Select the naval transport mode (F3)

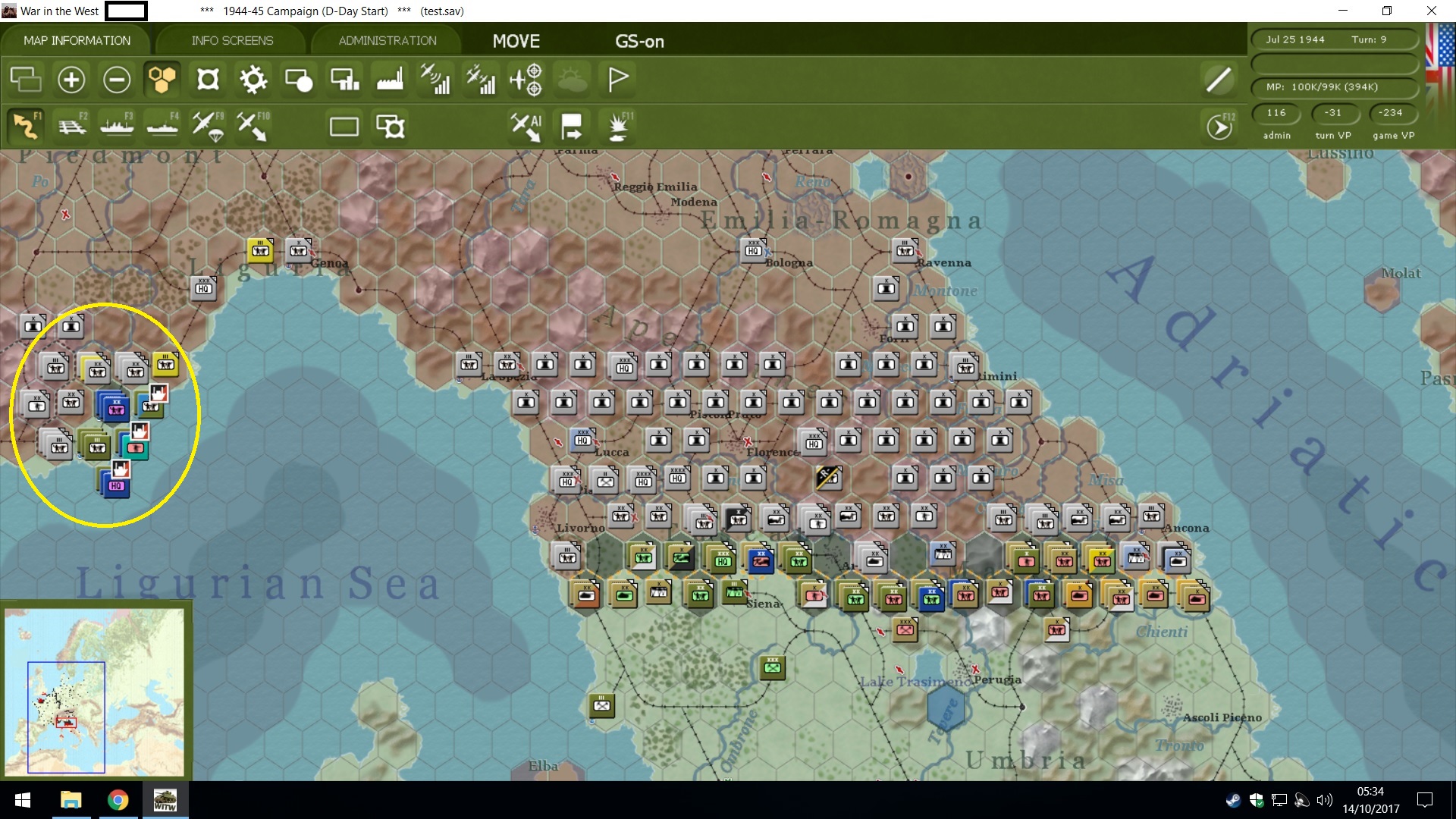tap(117, 126)
